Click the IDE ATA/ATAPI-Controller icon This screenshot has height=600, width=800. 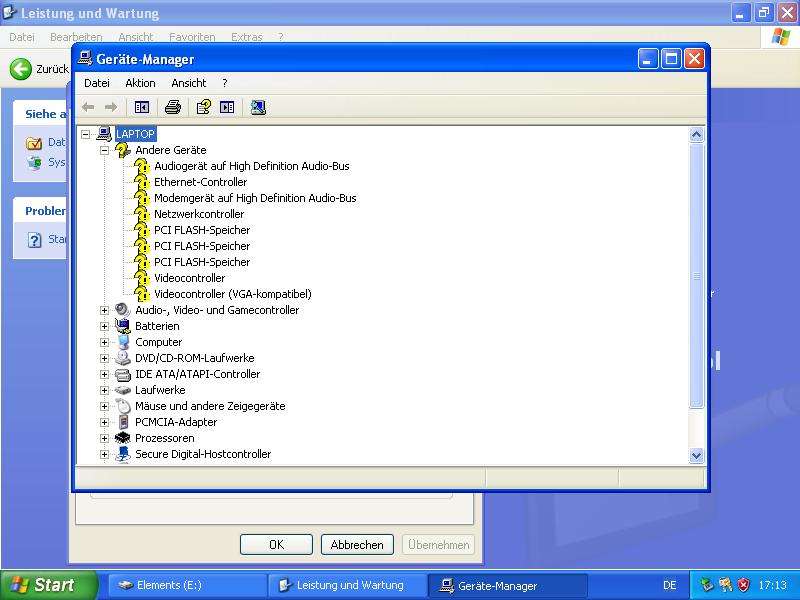pyautogui.click(x=123, y=374)
